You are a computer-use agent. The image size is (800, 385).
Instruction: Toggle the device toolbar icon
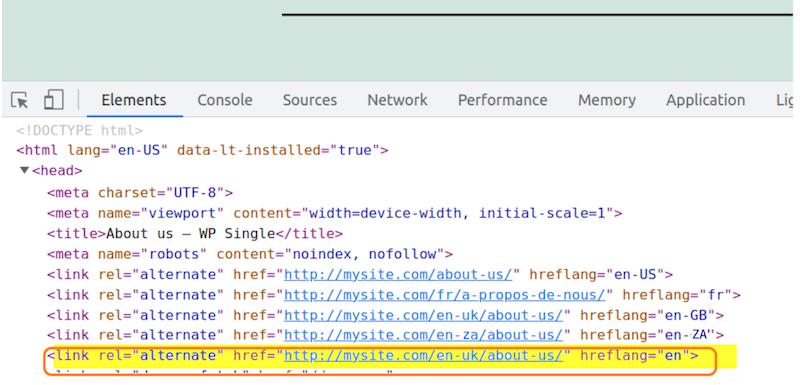point(54,100)
